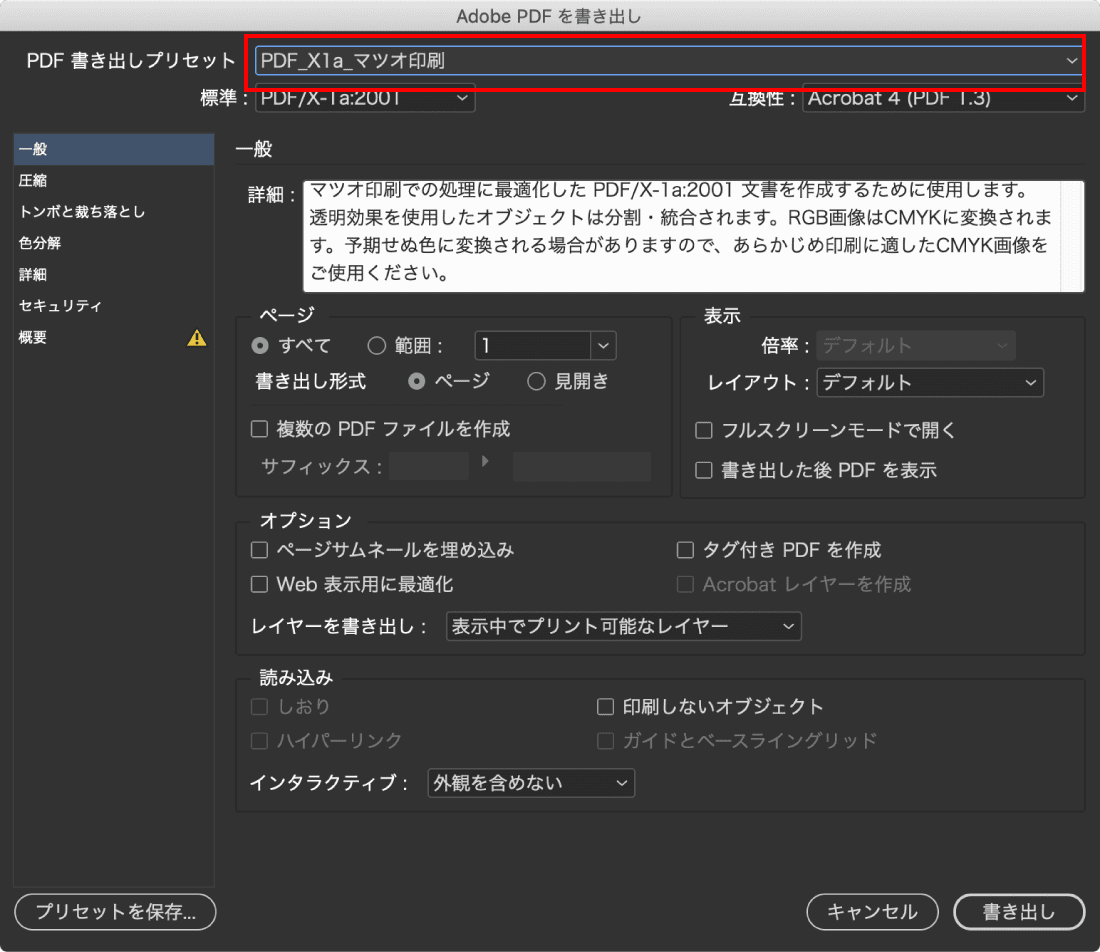Image resolution: width=1100 pixels, height=952 pixels.
Task: Open the 互換性 Acrobat 4 dropdown
Action: [x=943, y=98]
